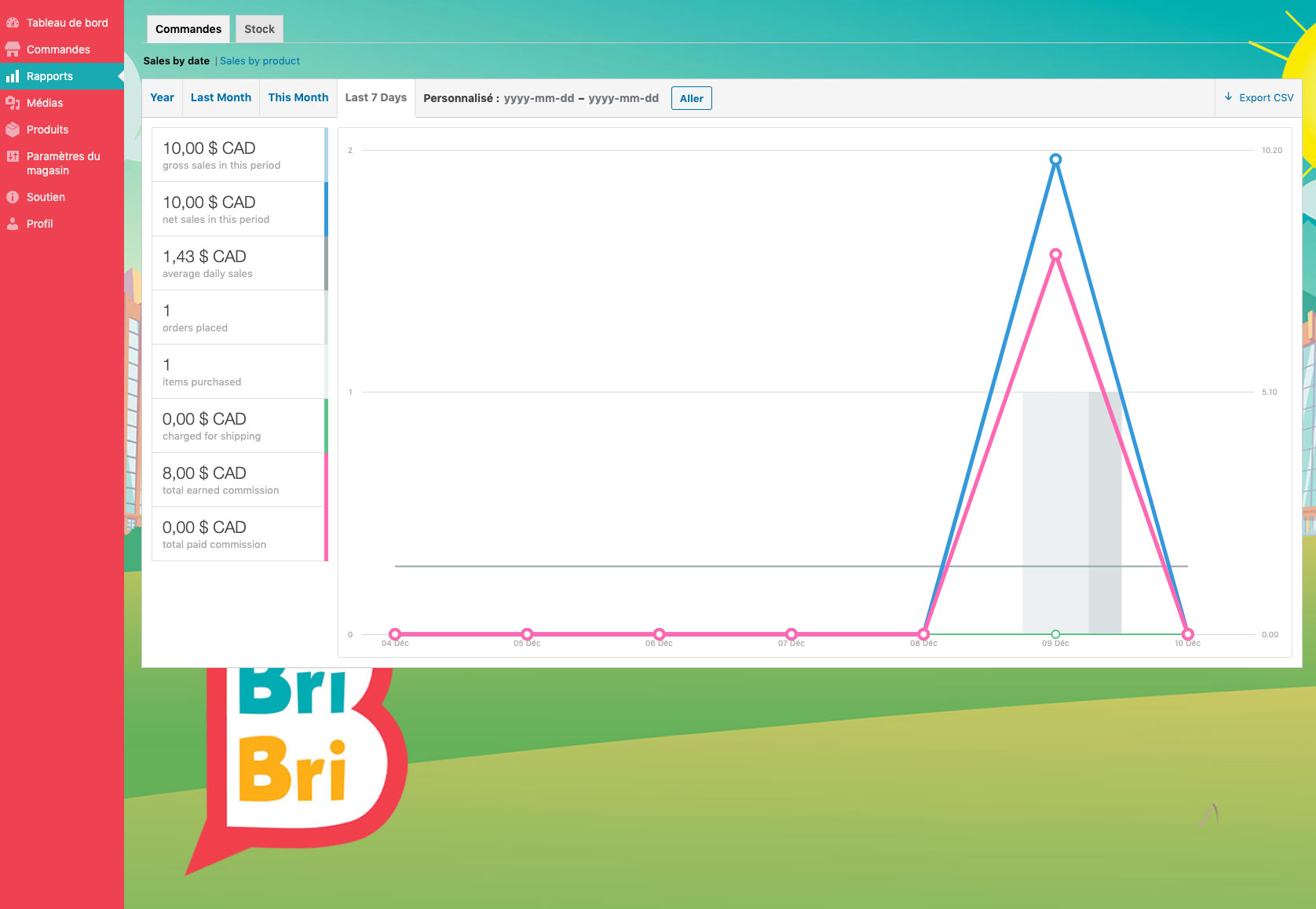
Task: Click the green data point at 09 Déc baseline
Action: [x=1056, y=634]
